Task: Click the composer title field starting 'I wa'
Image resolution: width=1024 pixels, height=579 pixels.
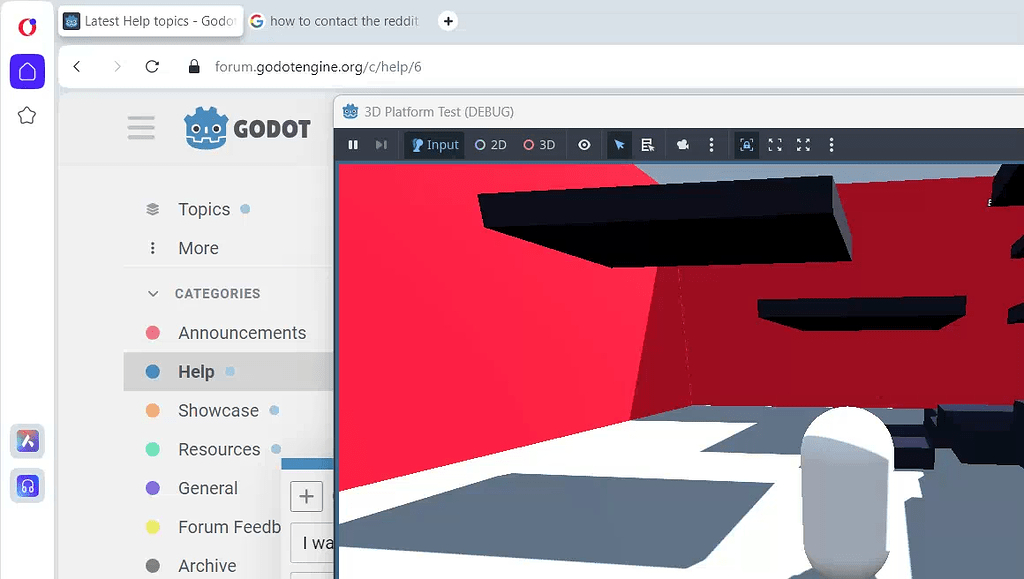Action: [312, 543]
